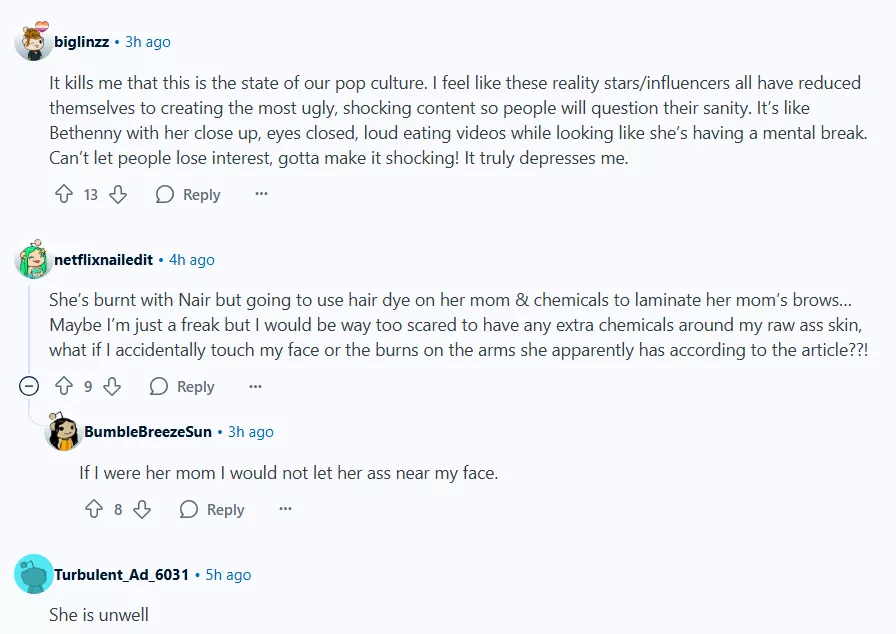Open more options on BumbleBreezeSun's reply

pos(285,510)
